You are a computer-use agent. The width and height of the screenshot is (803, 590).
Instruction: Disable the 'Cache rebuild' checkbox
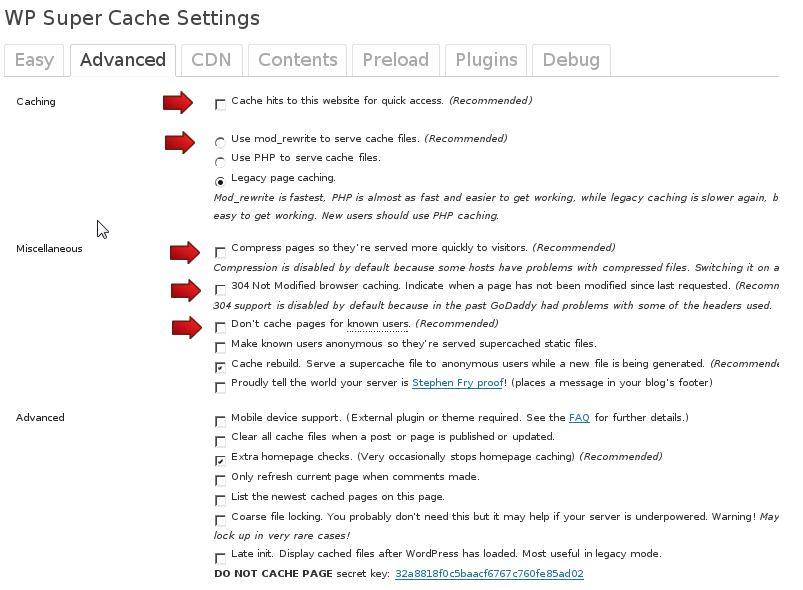(220, 367)
